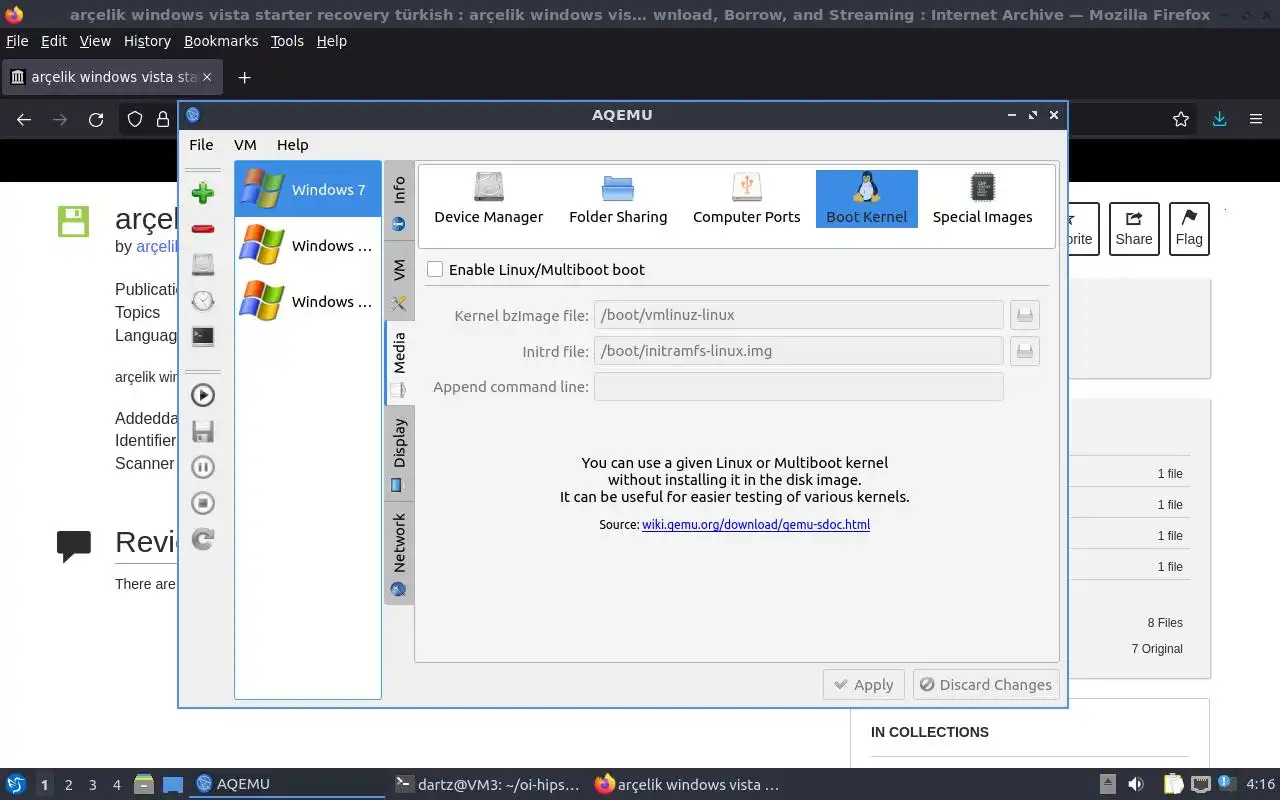Select Windows VM listed directly below Windows 7

point(308,245)
